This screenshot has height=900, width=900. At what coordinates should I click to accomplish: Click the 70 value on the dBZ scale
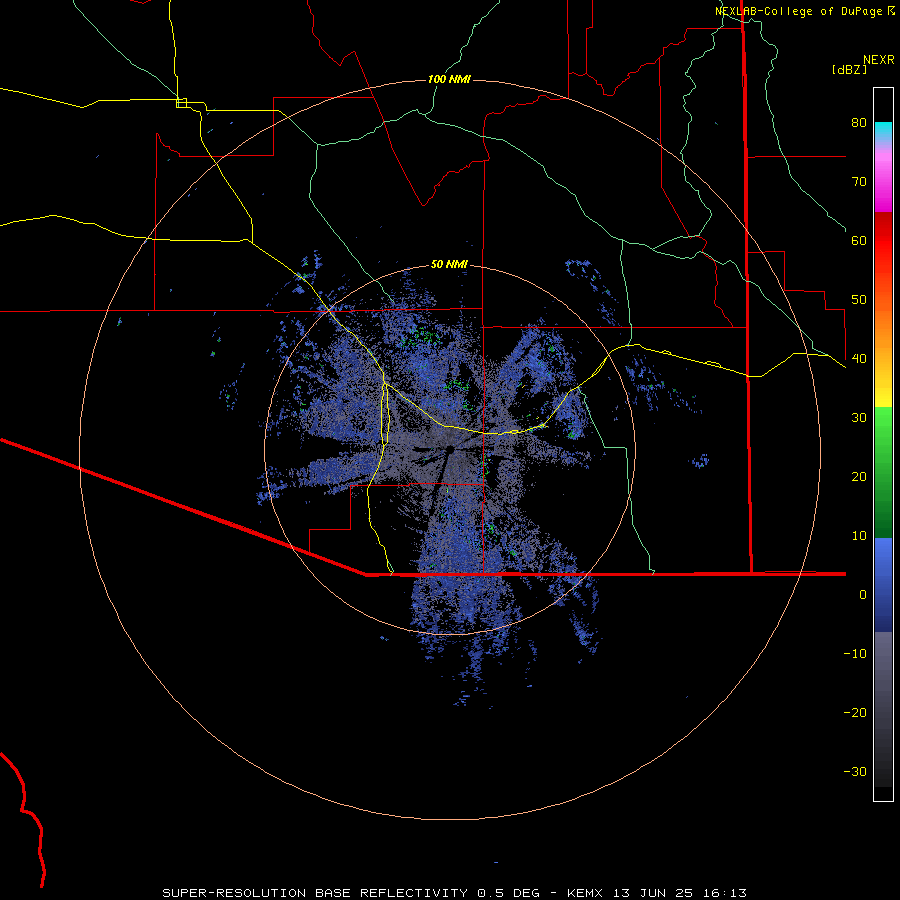pos(859,181)
